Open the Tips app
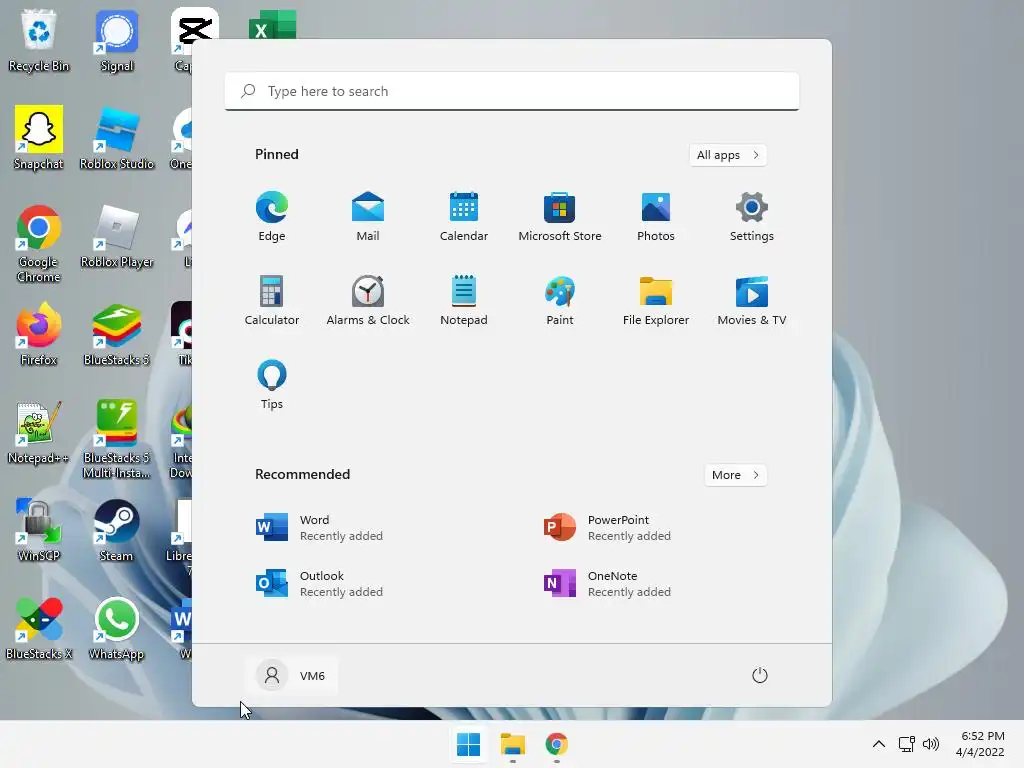Screen dimensions: 1024x768 [272, 385]
